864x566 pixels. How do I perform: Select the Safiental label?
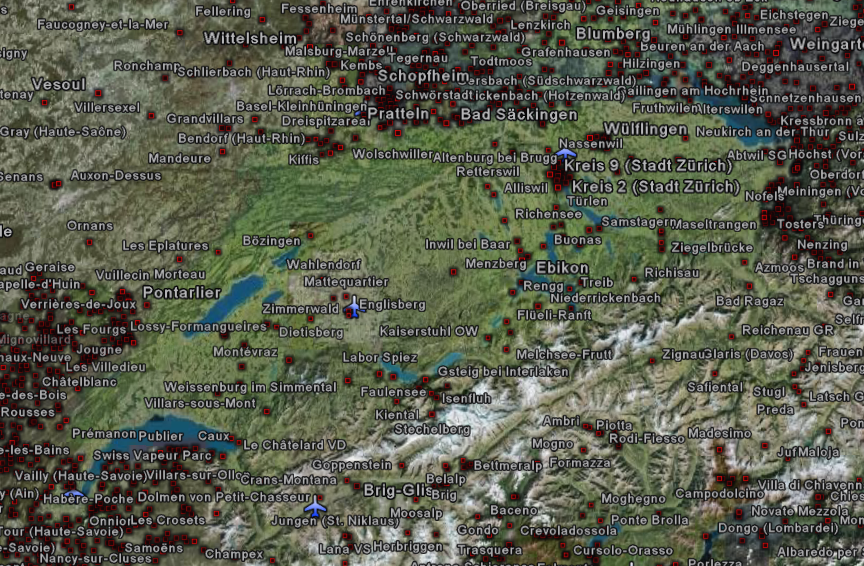tap(715, 387)
